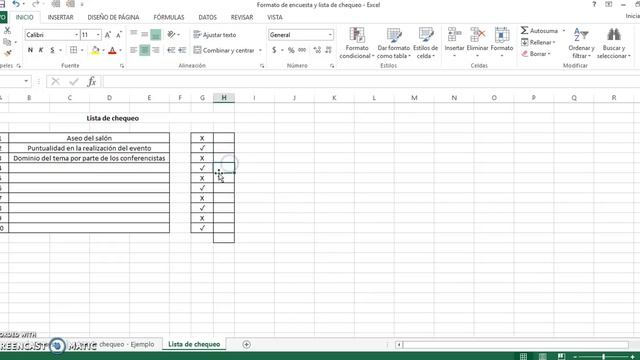
Task: Open the font size 11 dropdown
Action: pyautogui.click(x=98, y=35)
